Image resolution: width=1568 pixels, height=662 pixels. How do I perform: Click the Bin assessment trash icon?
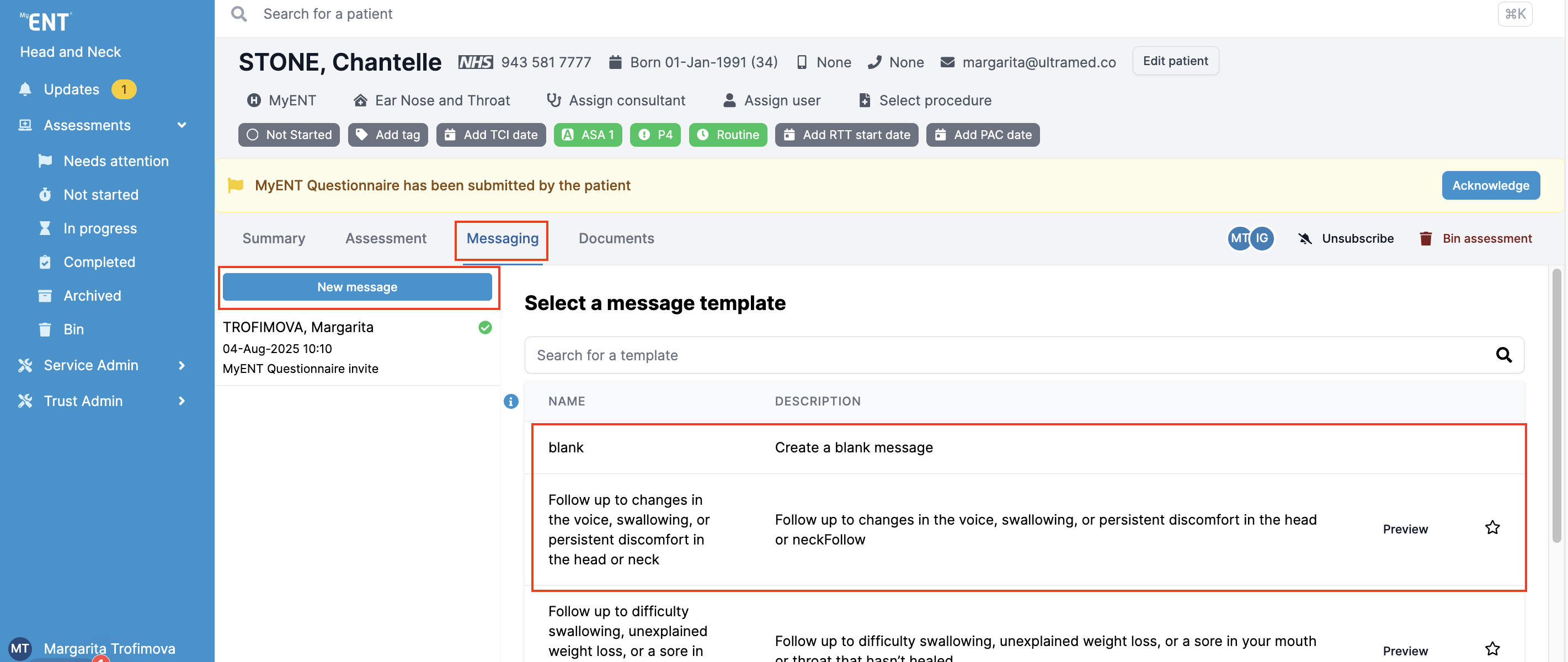point(1426,238)
